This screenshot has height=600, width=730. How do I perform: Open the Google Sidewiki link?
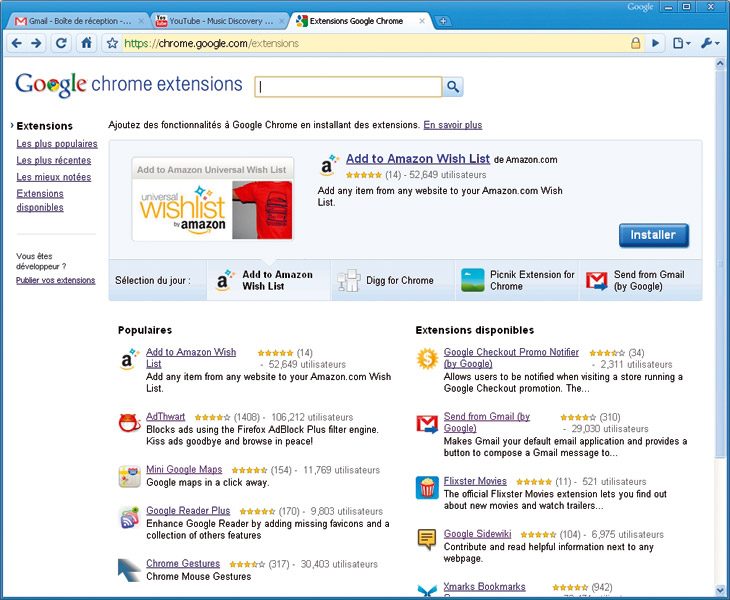click(x=477, y=534)
